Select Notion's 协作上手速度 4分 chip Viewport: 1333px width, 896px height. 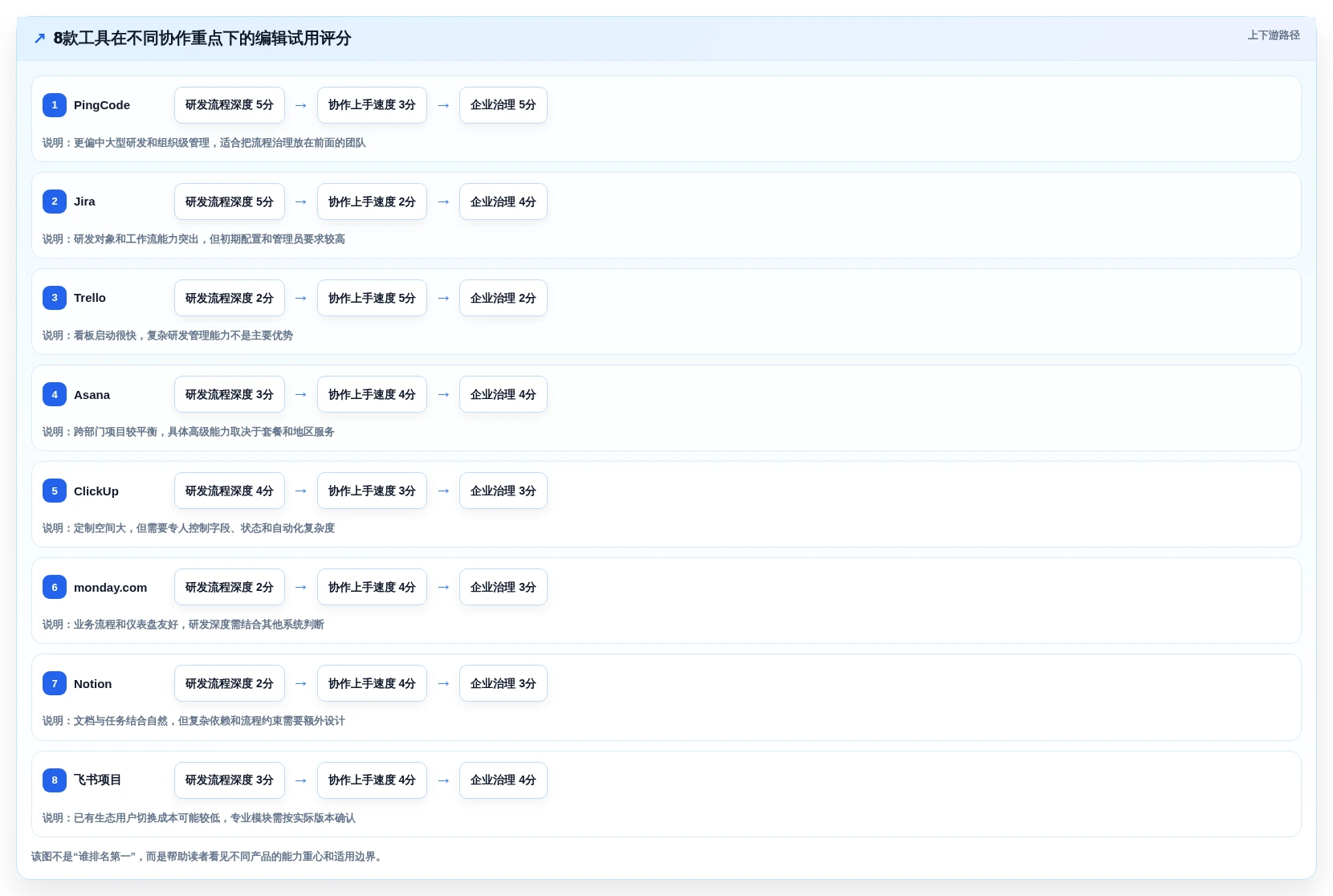coord(372,683)
